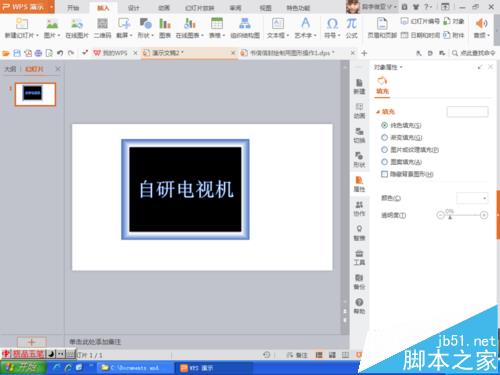Screen dimensions: 500x375
Task: Click the slide number (幻灯片编号) button
Action: (x=420, y=21)
